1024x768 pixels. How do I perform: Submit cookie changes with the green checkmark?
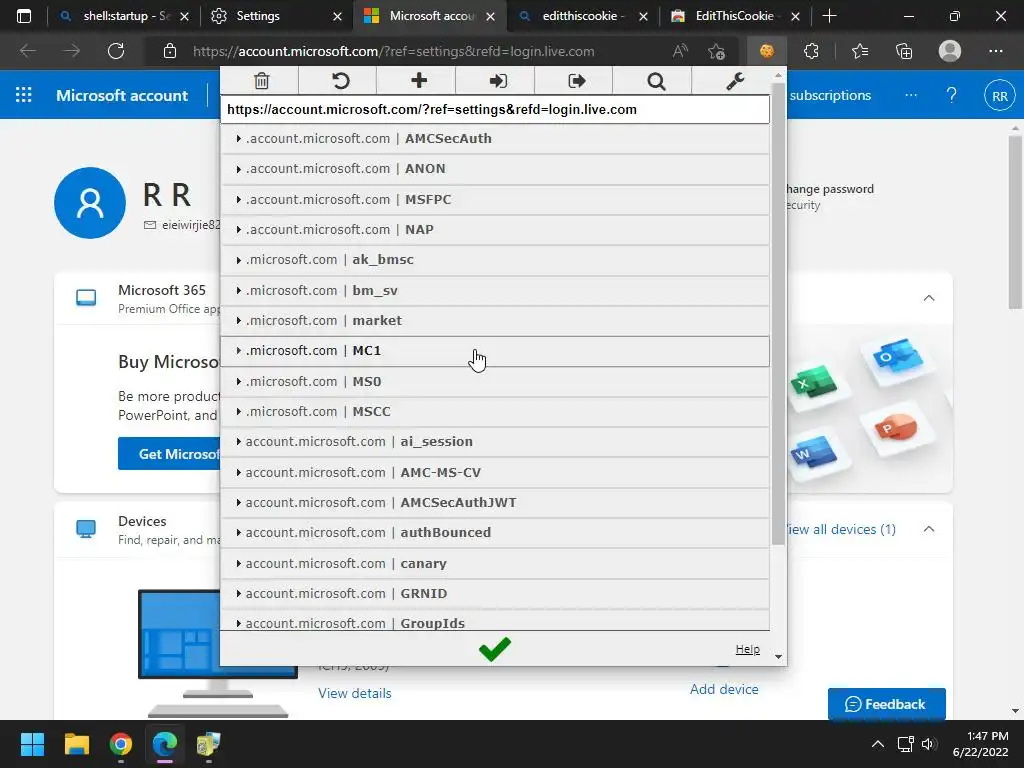(494, 648)
